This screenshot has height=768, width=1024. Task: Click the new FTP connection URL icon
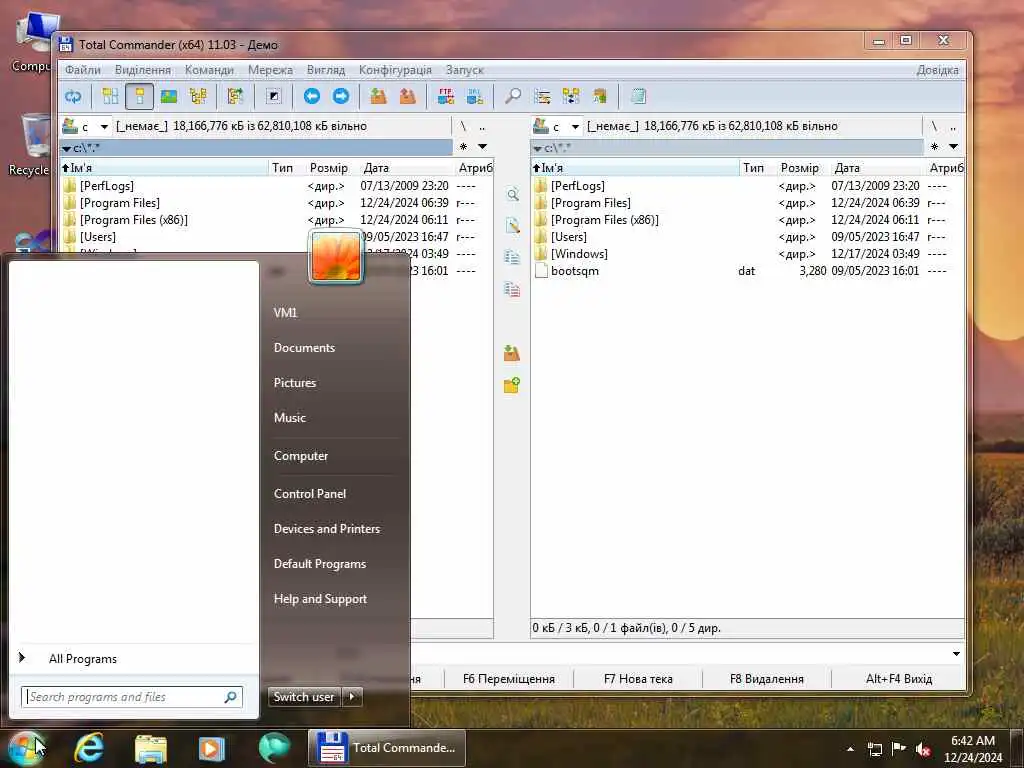pos(475,97)
